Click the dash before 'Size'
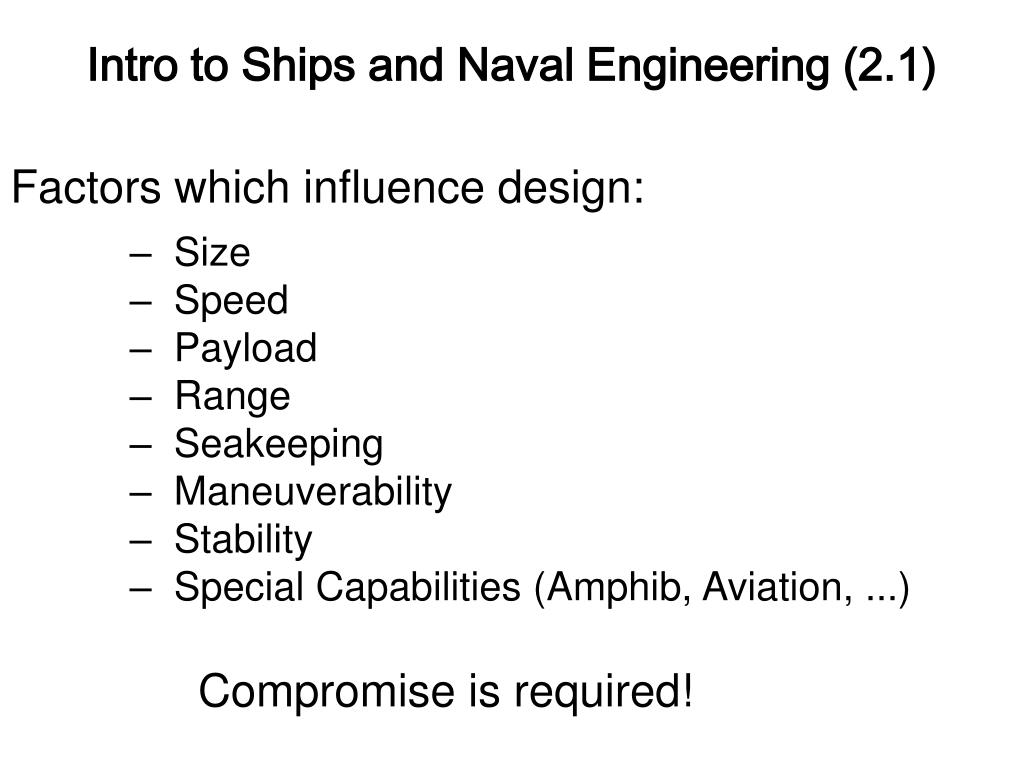Viewport: 1024px width, 768px height. pyautogui.click(x=140, y=255)
